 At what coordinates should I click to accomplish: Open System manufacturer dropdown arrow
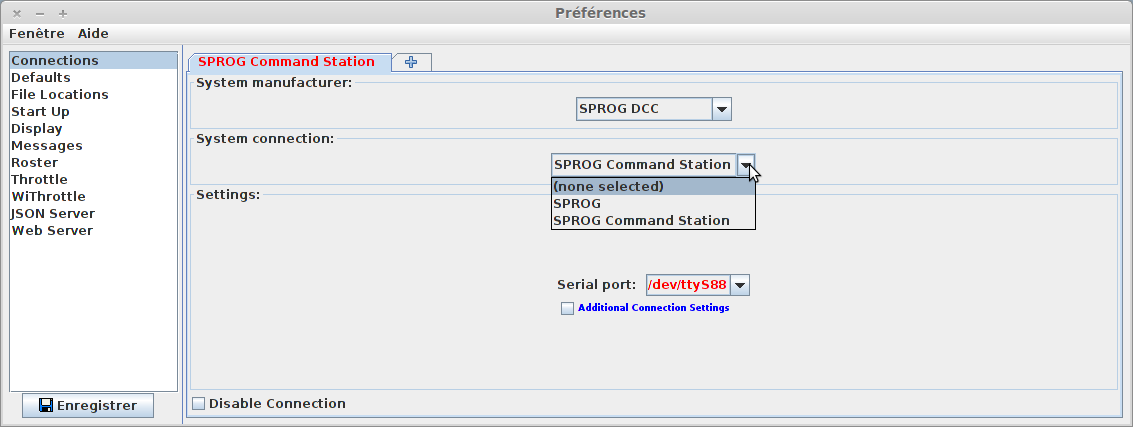tap(722, 110)
